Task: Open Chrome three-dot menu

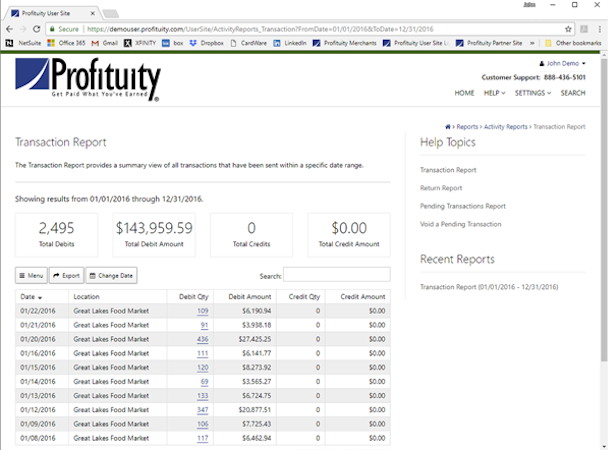Action: pos(600,29)
